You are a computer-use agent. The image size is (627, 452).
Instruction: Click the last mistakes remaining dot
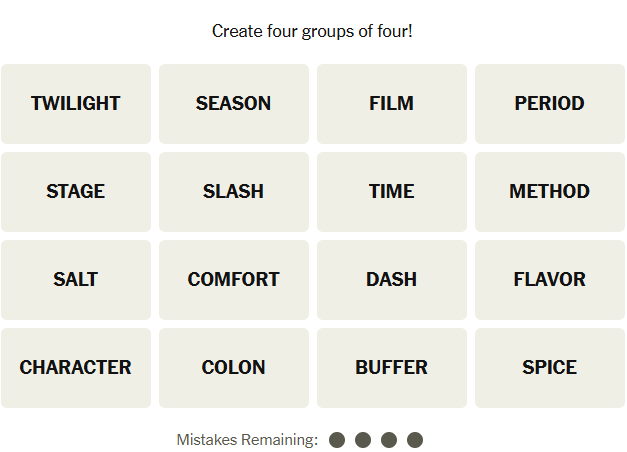415,440
